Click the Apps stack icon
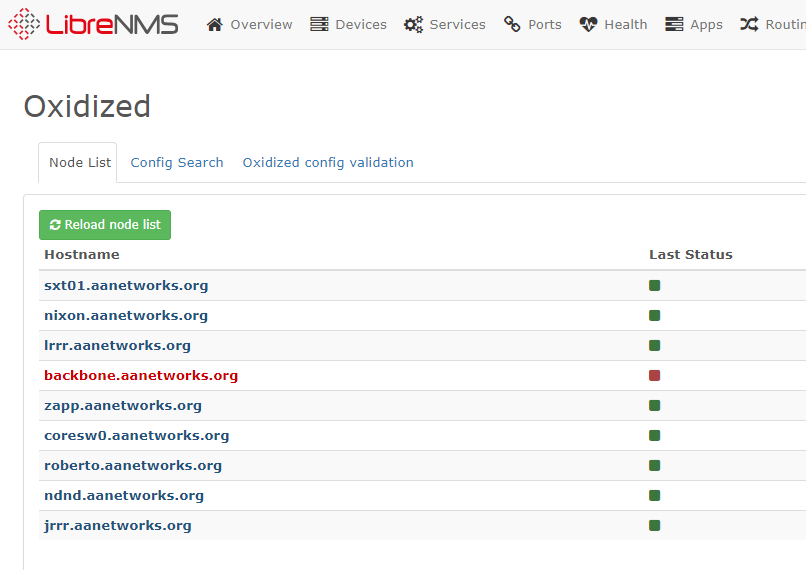806x570 pixels. 674,24
